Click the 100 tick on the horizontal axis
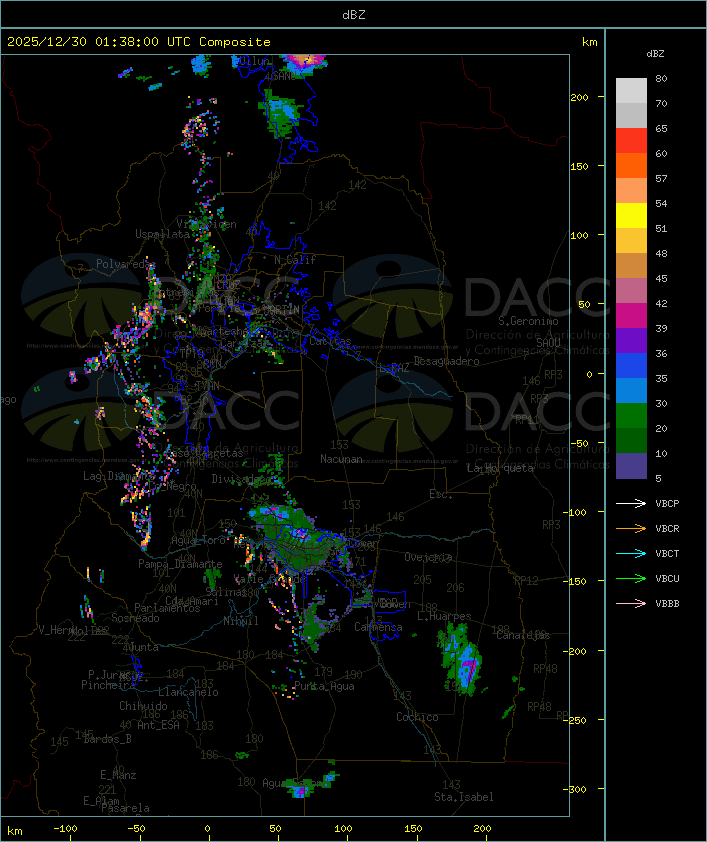This screenshot has width=707, height=842. (344, 829)
